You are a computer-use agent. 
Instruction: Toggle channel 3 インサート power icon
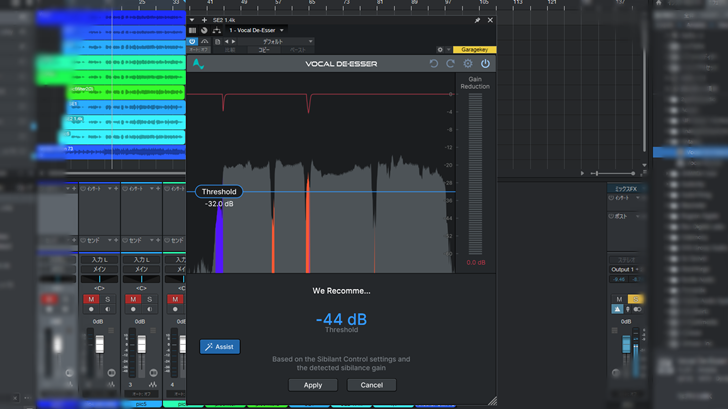click(125, 188)
